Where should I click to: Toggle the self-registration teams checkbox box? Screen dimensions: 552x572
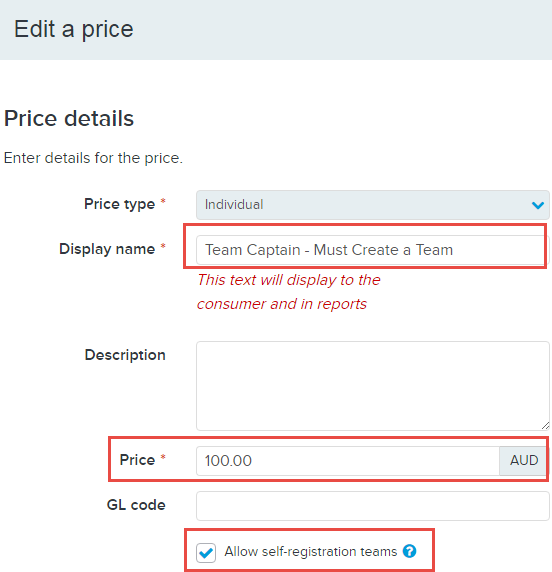pyautogui.click(x=206, y=552)
